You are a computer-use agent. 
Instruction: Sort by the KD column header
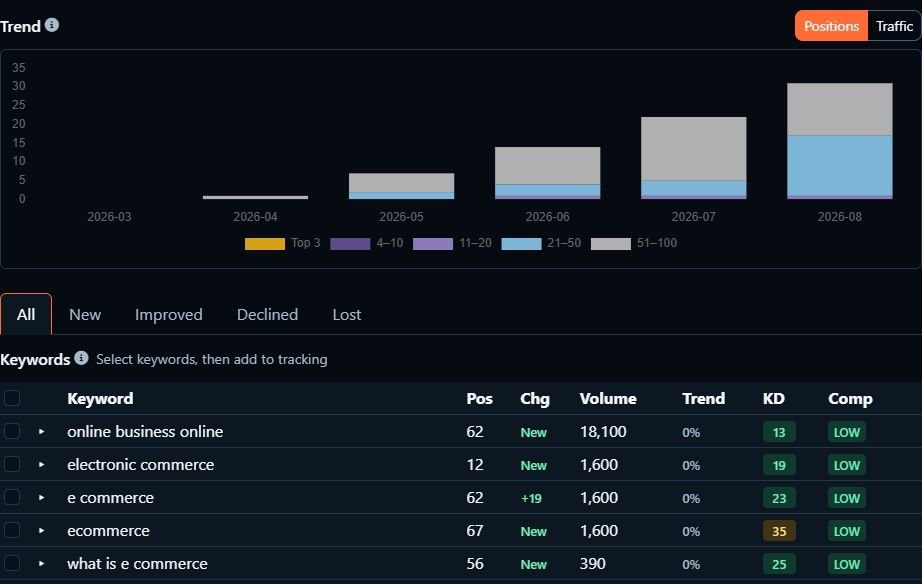(774, 399)
